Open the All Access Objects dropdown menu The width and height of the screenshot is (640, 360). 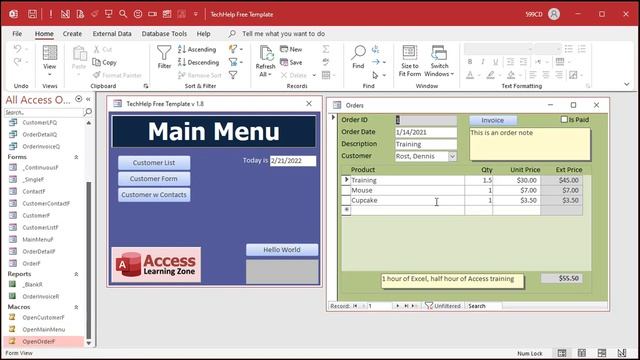[78, 99]
